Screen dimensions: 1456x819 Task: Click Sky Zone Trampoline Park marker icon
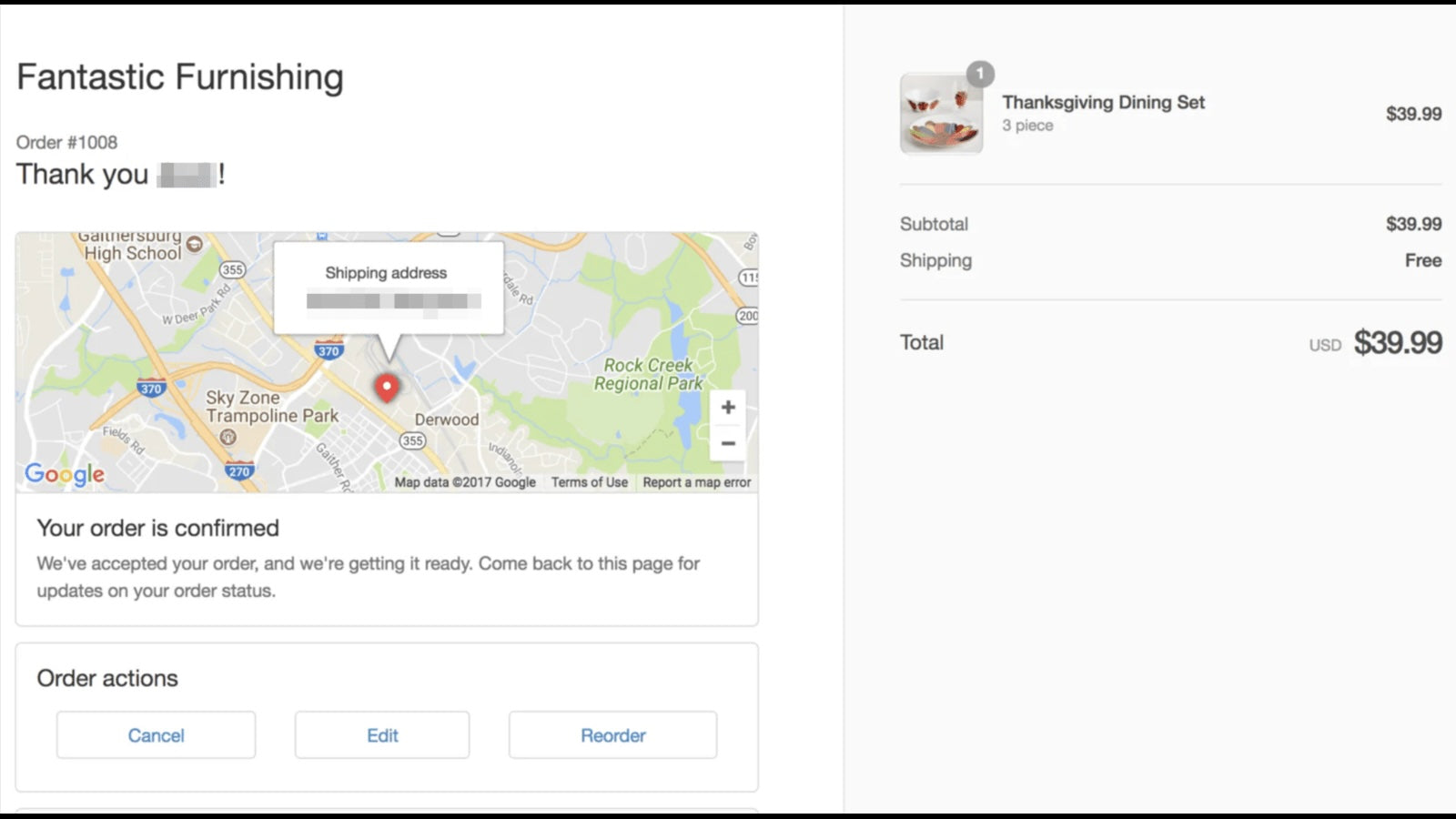click(228, 437)
